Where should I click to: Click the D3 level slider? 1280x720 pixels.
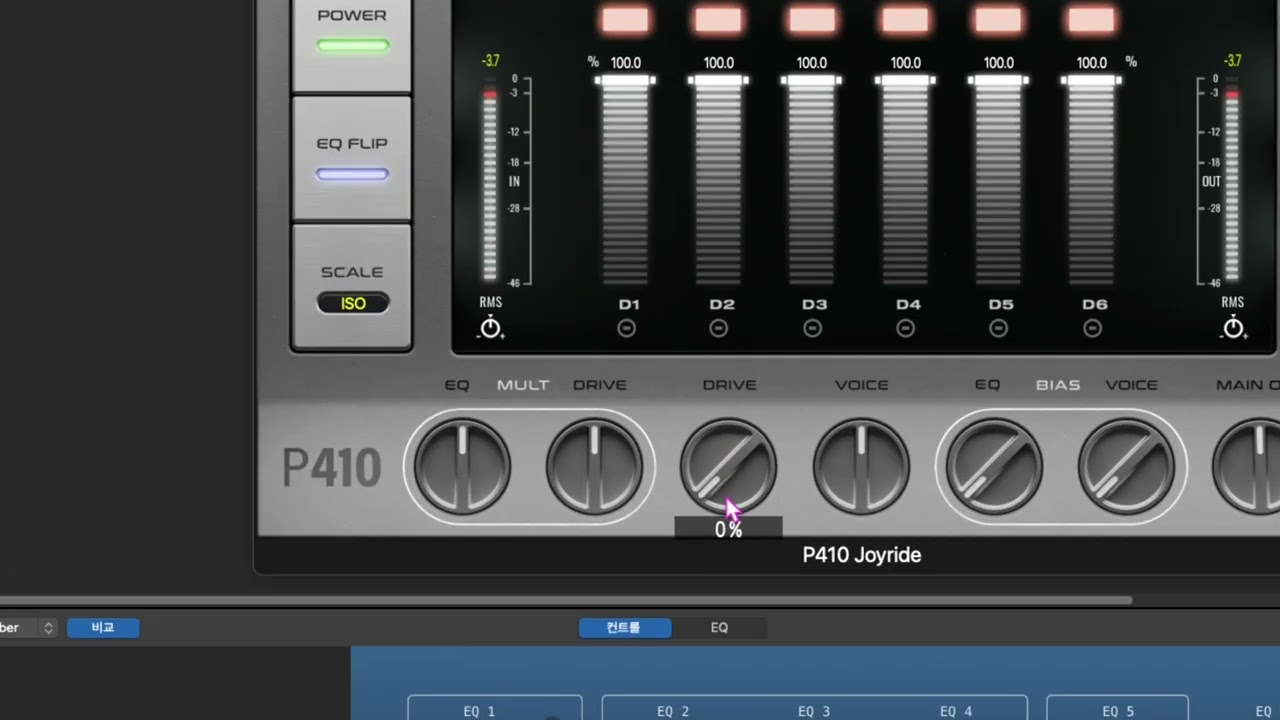pos(812,181)
